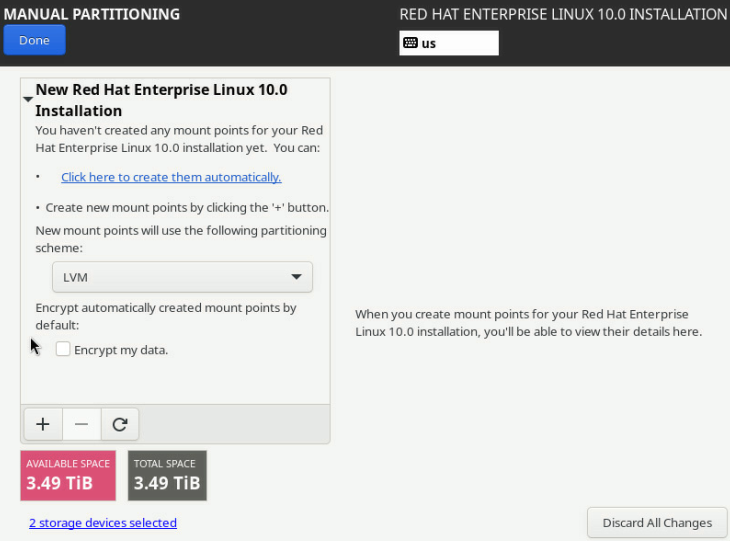Collapse the New Red Hat installation expander triangle
Viewport: 730px width, 541px height.
[x=28, y=100]
